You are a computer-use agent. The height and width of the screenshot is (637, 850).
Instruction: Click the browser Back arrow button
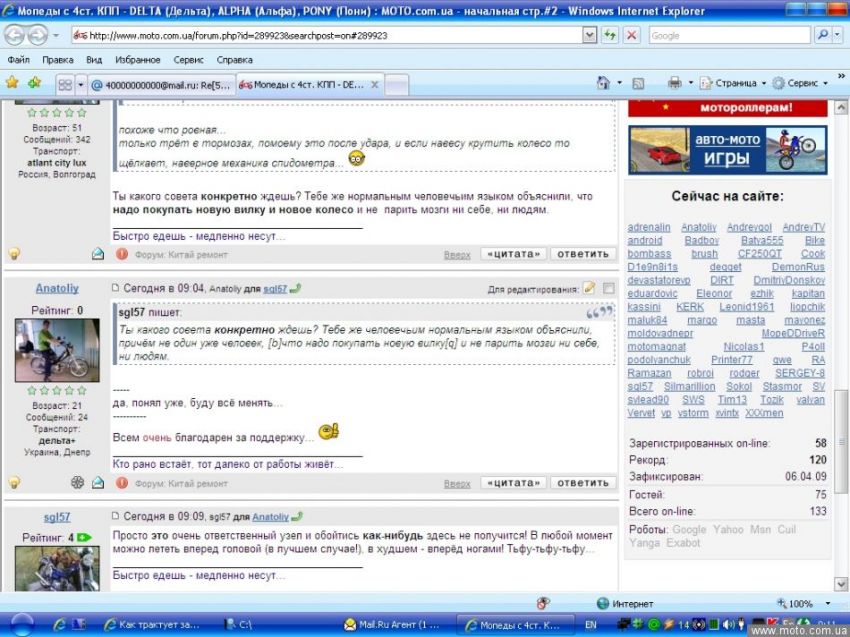(15, 35)
